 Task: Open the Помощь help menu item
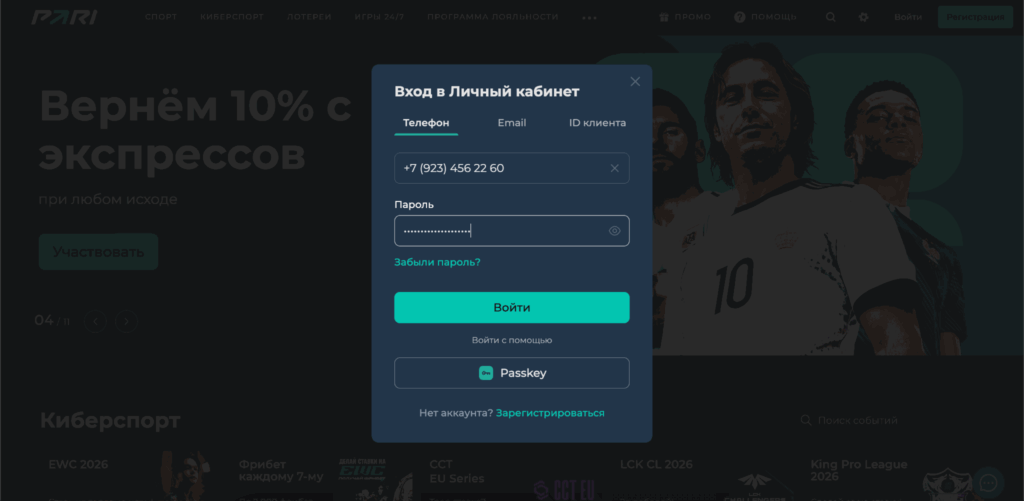pyautogui.click(x=765, y=17)
